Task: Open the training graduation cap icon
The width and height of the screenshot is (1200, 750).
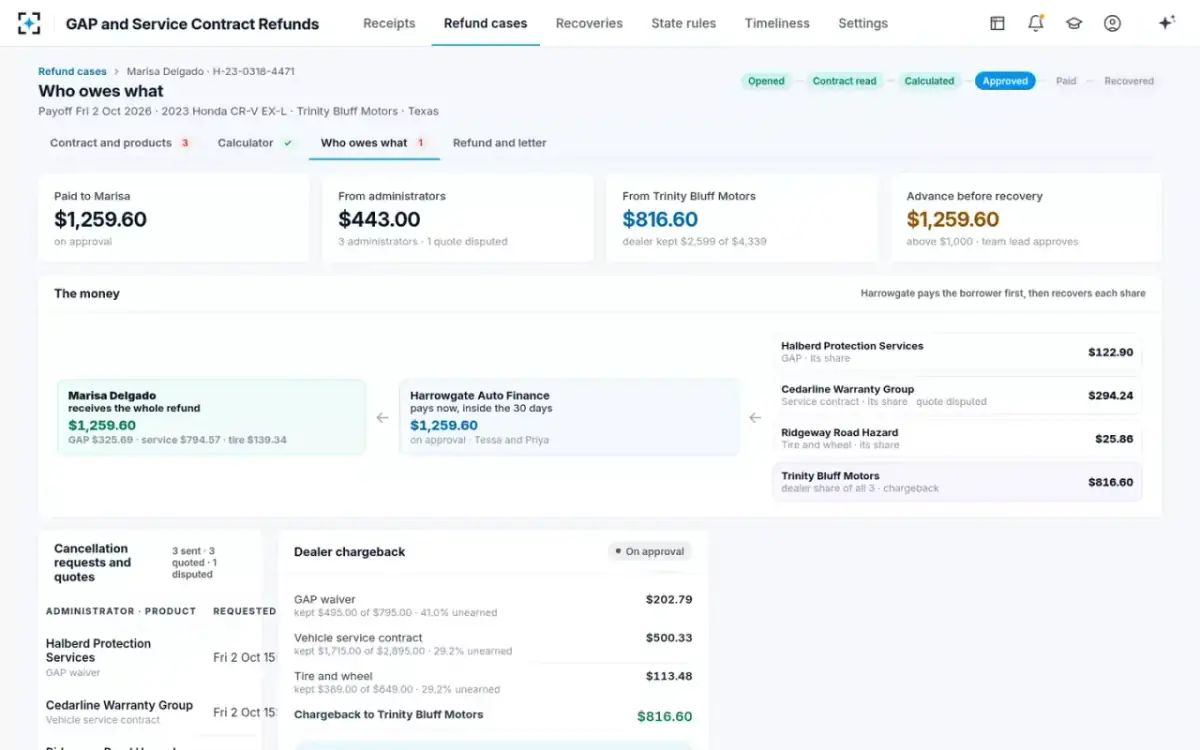Action: [x=1074, y=23]
